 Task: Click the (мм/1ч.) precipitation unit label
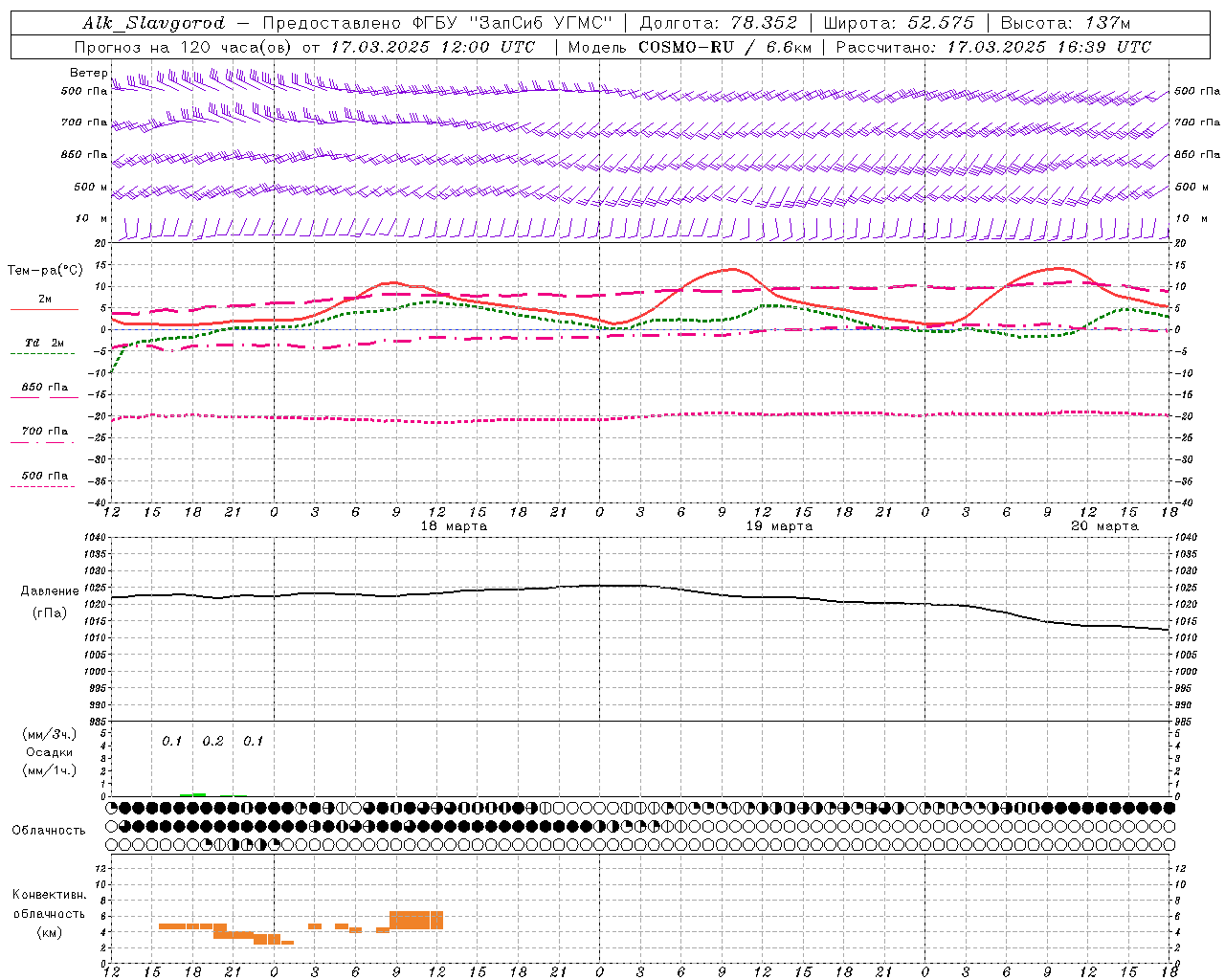coord(50,770)
